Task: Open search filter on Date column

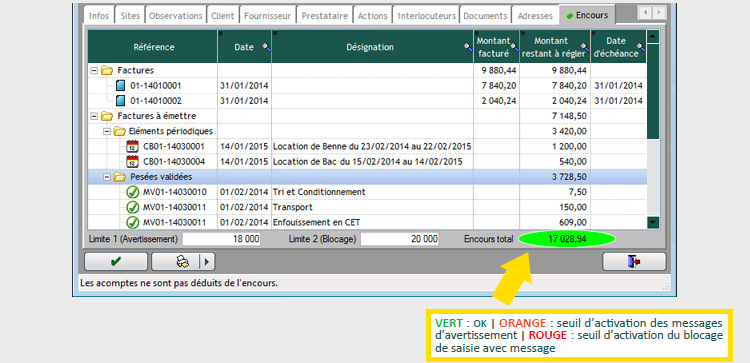Action: [x=266, y=47]
